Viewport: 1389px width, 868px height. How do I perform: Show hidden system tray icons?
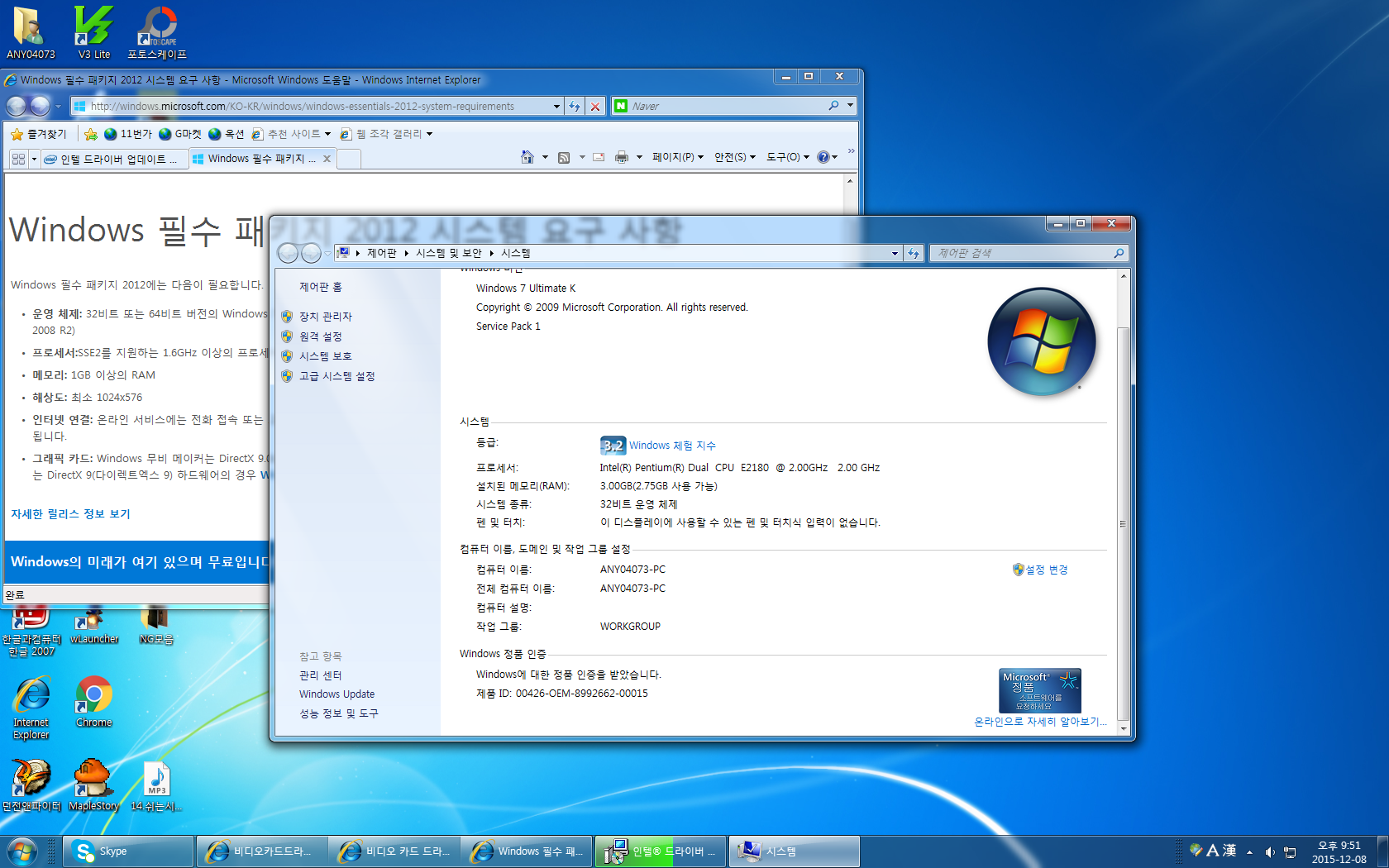click(x=1249, y=851)
